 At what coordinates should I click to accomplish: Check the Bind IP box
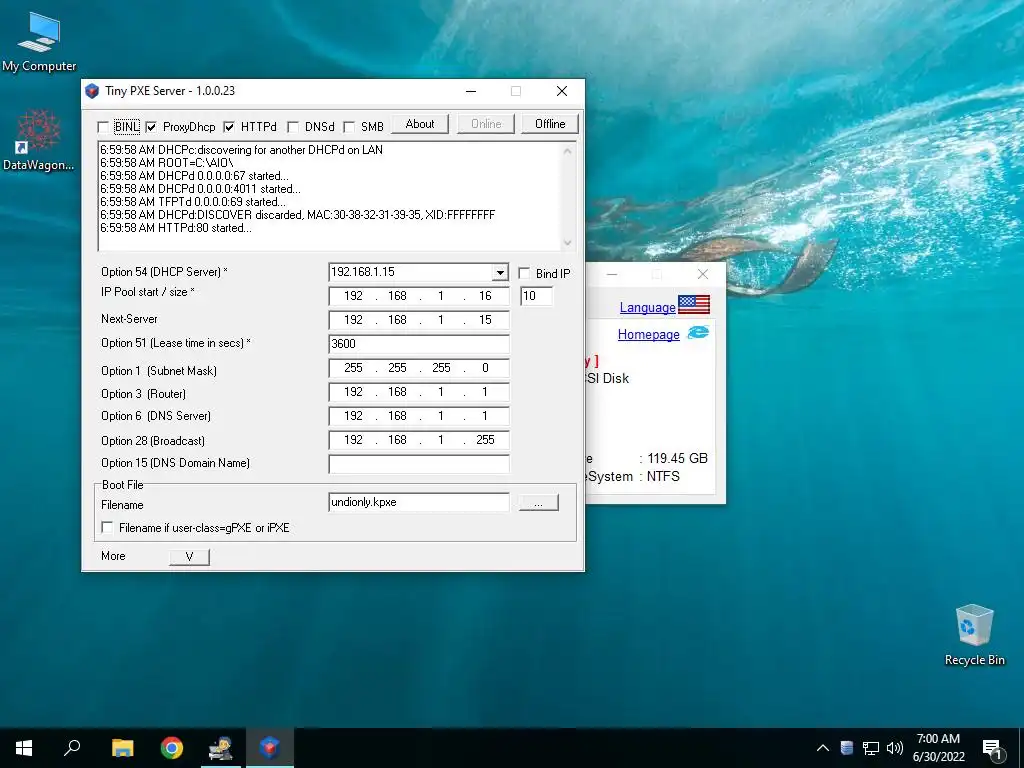tap(524, 273)
